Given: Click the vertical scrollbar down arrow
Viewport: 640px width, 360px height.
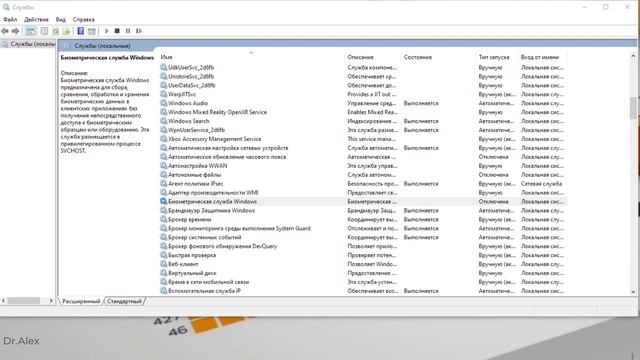Looking at the screenshot, I should (633, 292).
